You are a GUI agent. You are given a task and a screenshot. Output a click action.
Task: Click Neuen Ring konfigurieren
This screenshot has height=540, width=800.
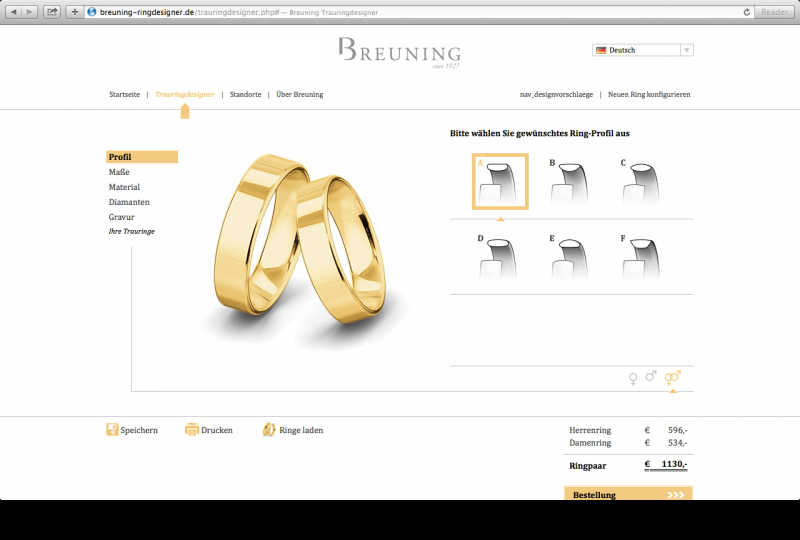click(x=649, y=94)
